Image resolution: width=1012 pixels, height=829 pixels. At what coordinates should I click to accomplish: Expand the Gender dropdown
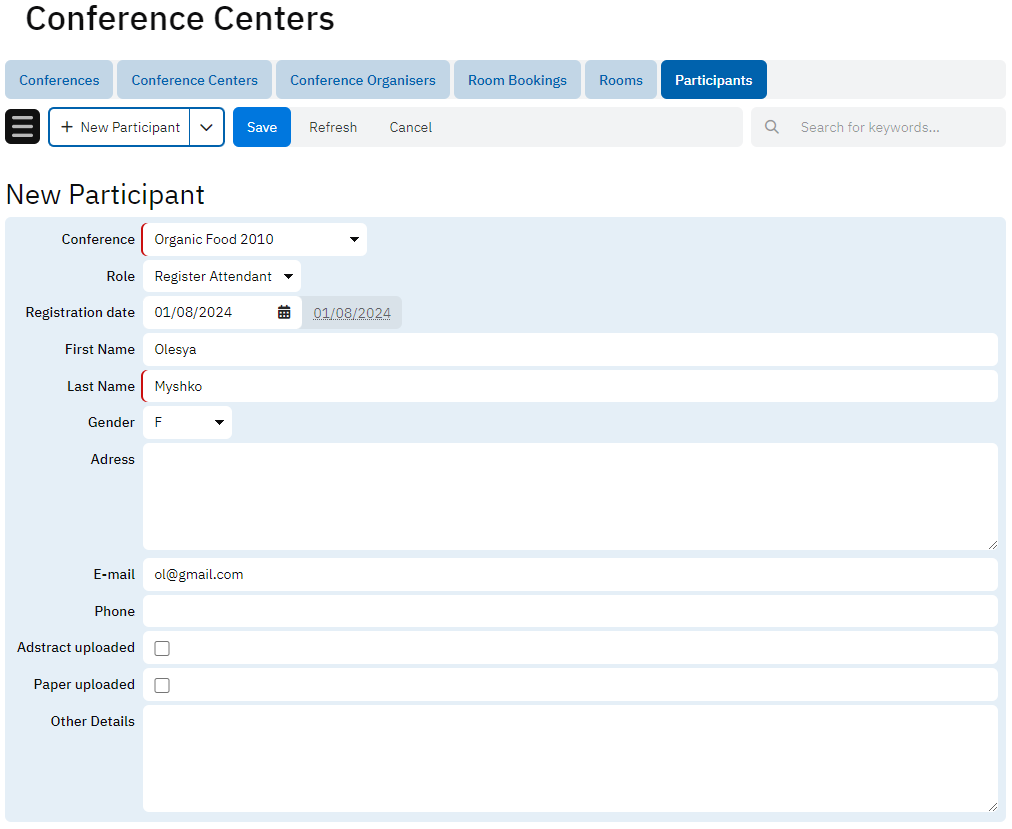point(188,423)
